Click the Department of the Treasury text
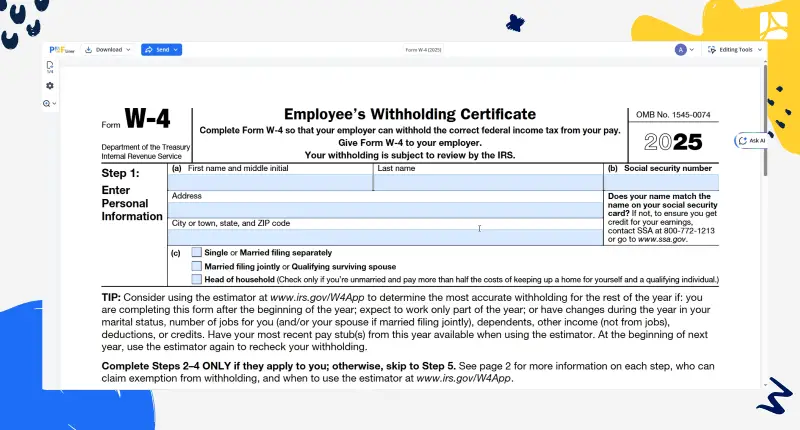The image size is (800, 430). (145, 147)
